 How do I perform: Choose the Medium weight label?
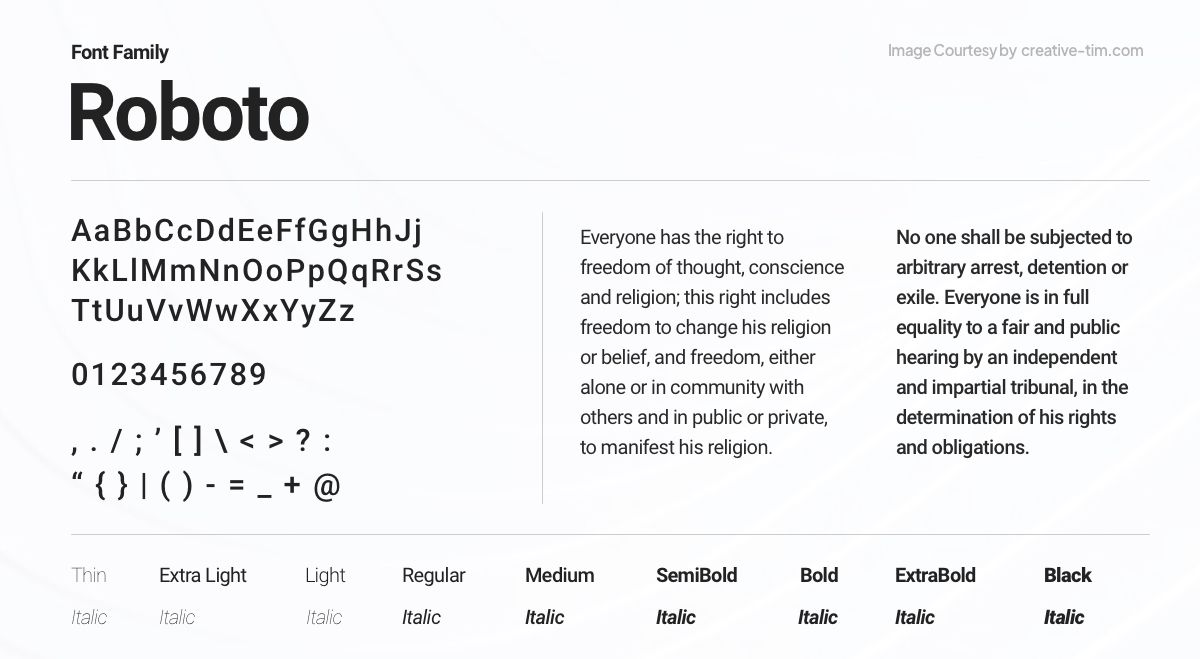559,575
